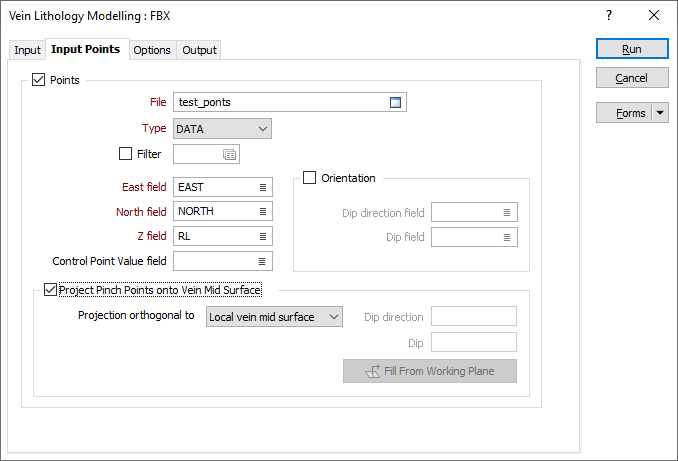Uncheck the Points checkbox
Viewport: 678px width, 461px height.
click(x=38, y=80)
